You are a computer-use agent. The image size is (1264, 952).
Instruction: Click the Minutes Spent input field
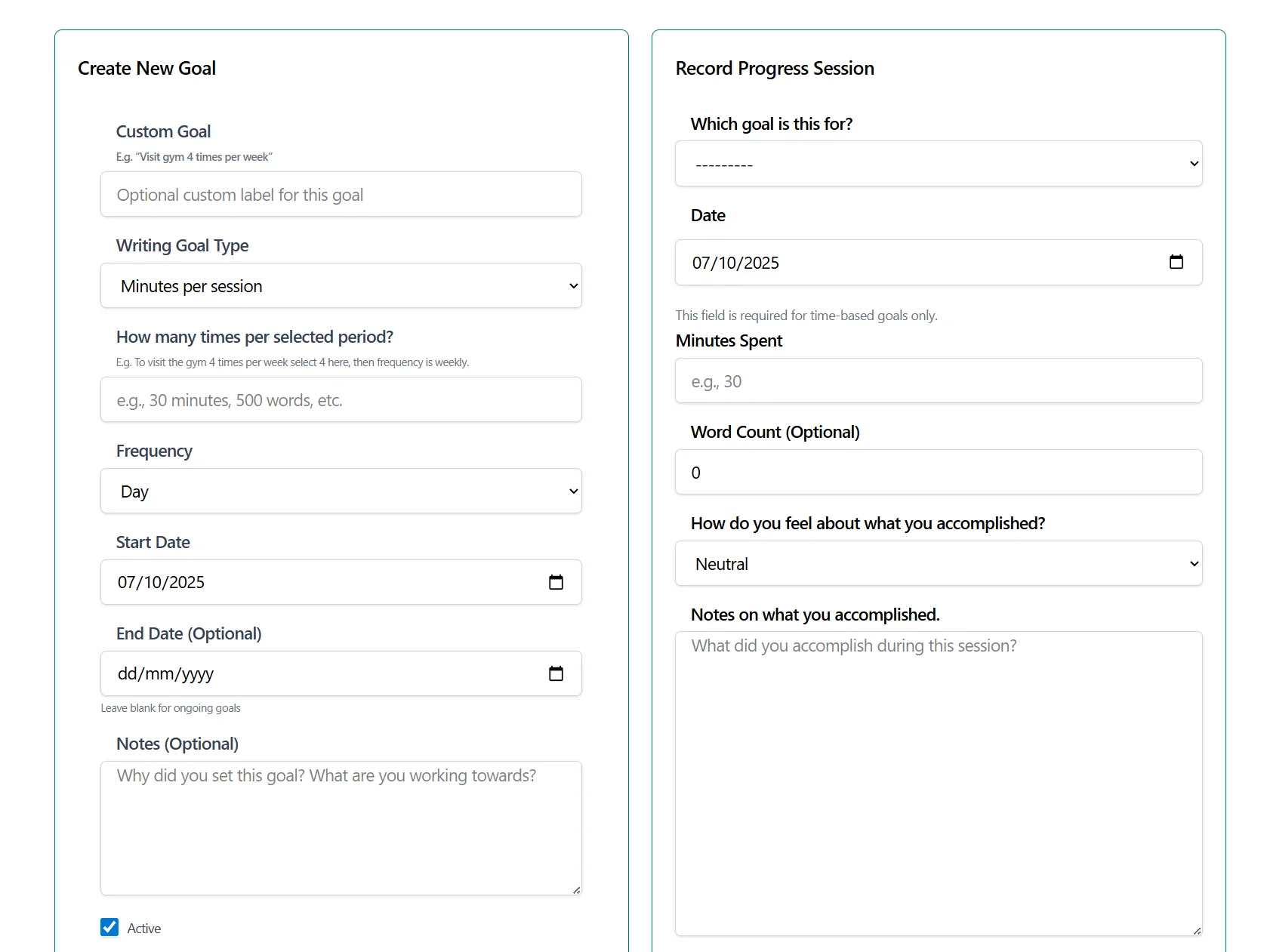click(939, 381)
